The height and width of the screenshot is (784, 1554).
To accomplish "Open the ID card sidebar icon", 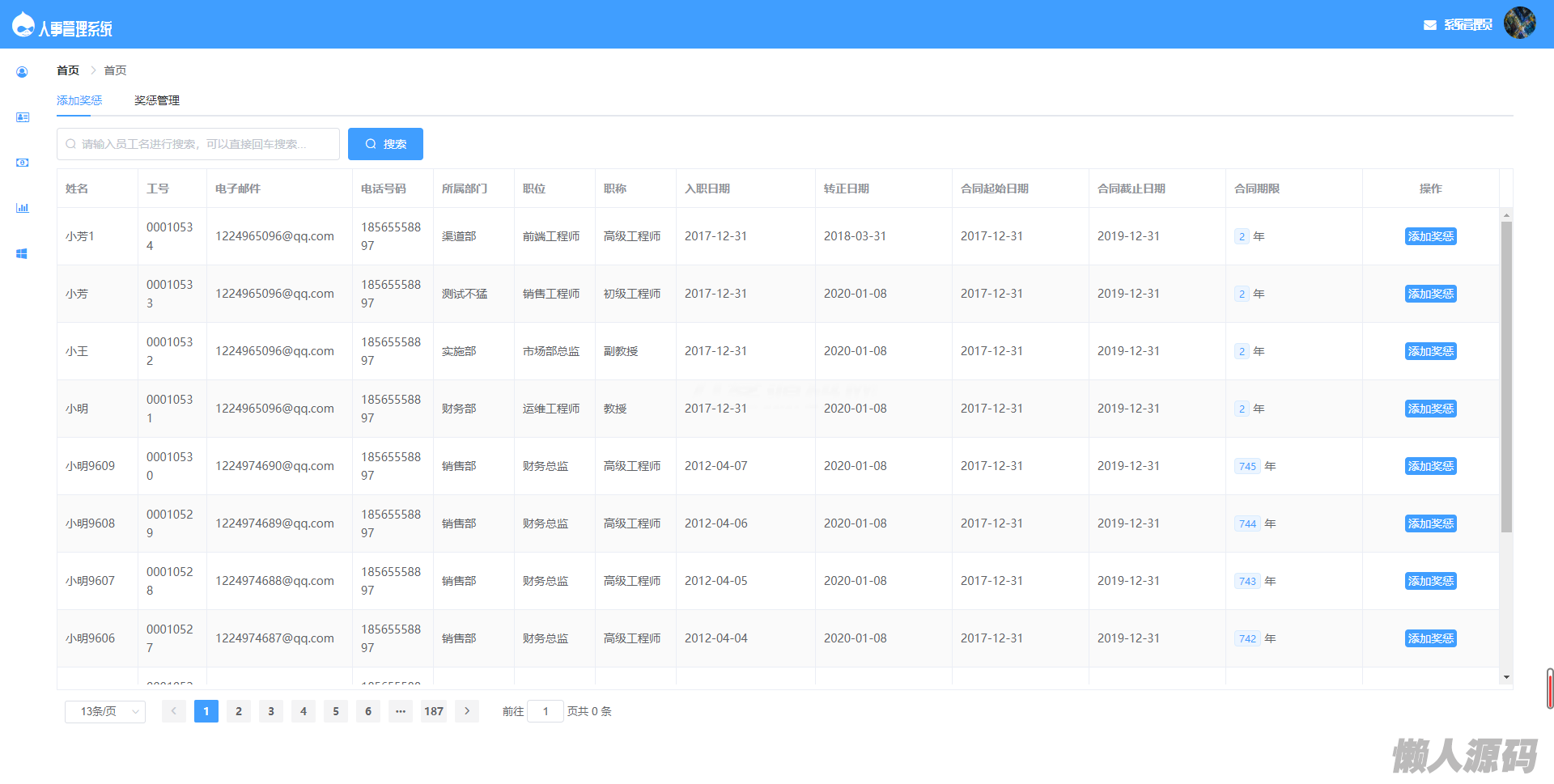I will 22,117.
